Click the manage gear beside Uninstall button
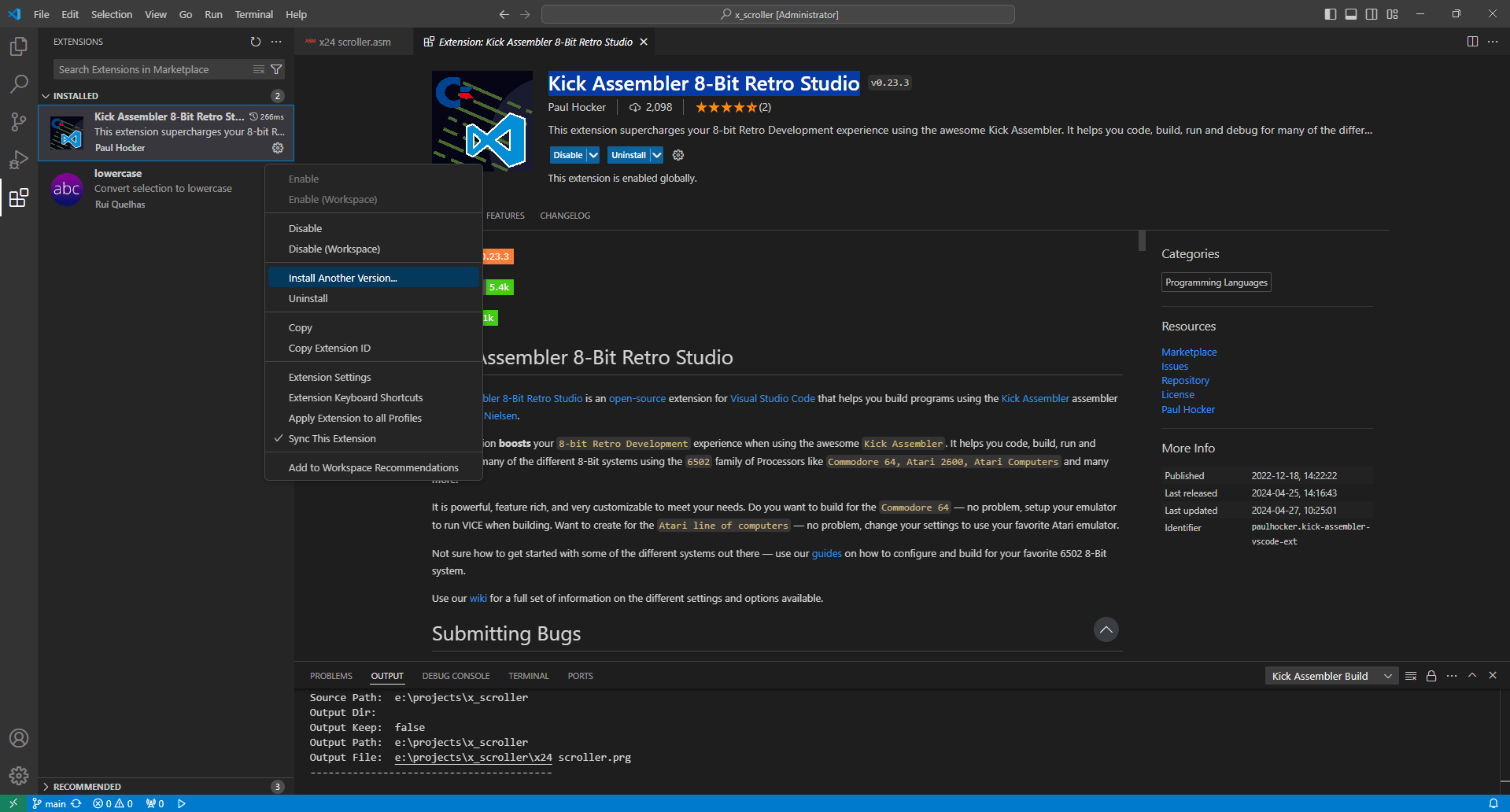The height and width of the screenshot is (812, 1510). [678, 155]
